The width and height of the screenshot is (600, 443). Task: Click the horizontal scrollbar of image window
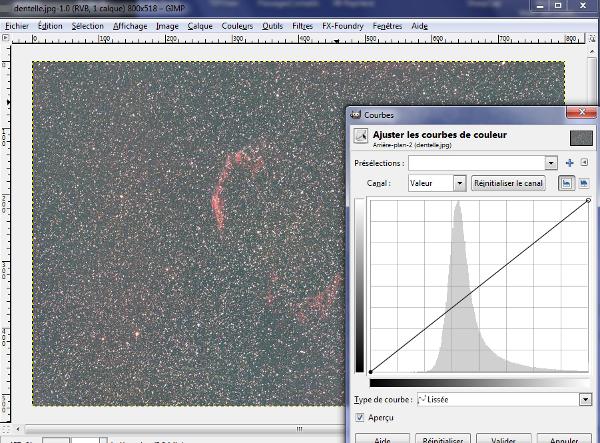pyautogui.click(x=184, y=429)
